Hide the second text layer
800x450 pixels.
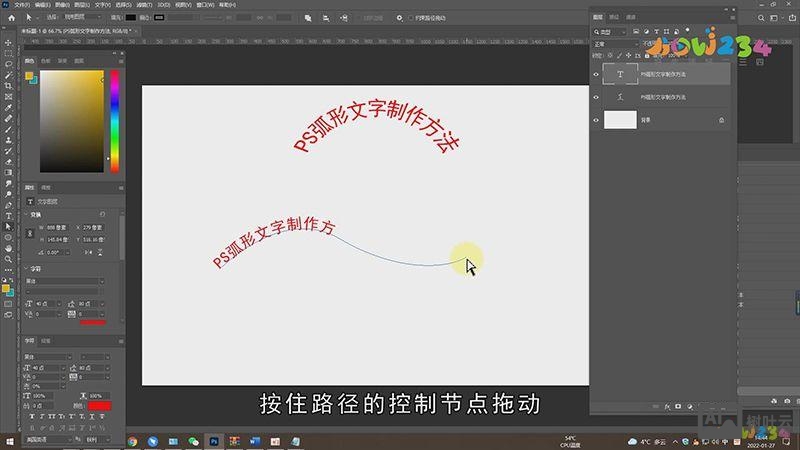(596, 97)
